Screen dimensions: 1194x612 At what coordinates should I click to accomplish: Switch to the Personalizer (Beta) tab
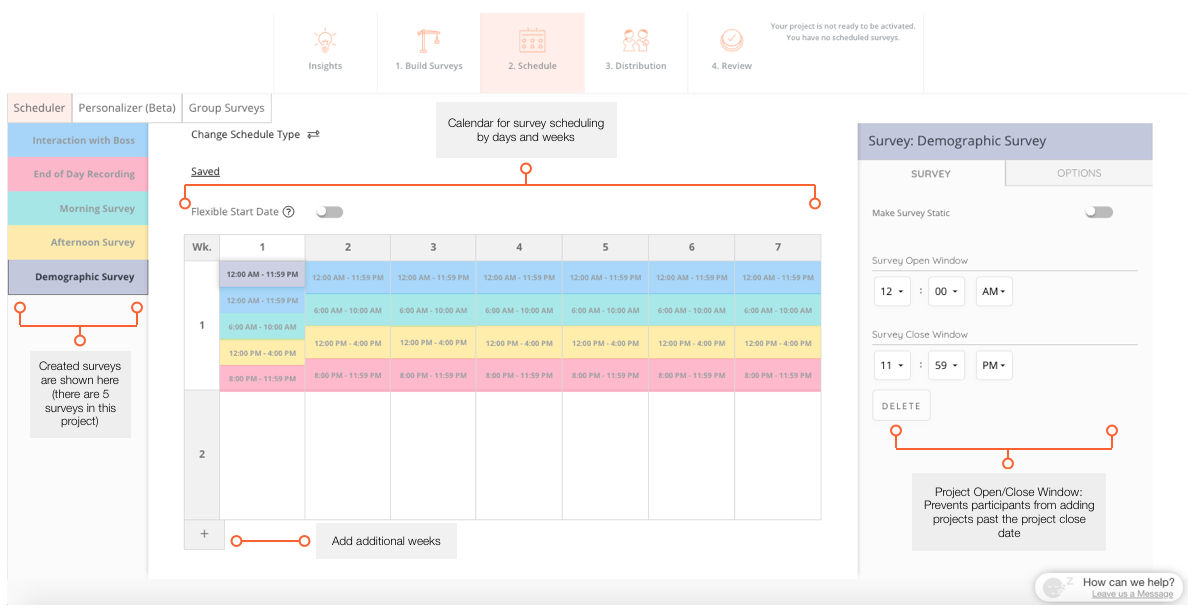126,107
